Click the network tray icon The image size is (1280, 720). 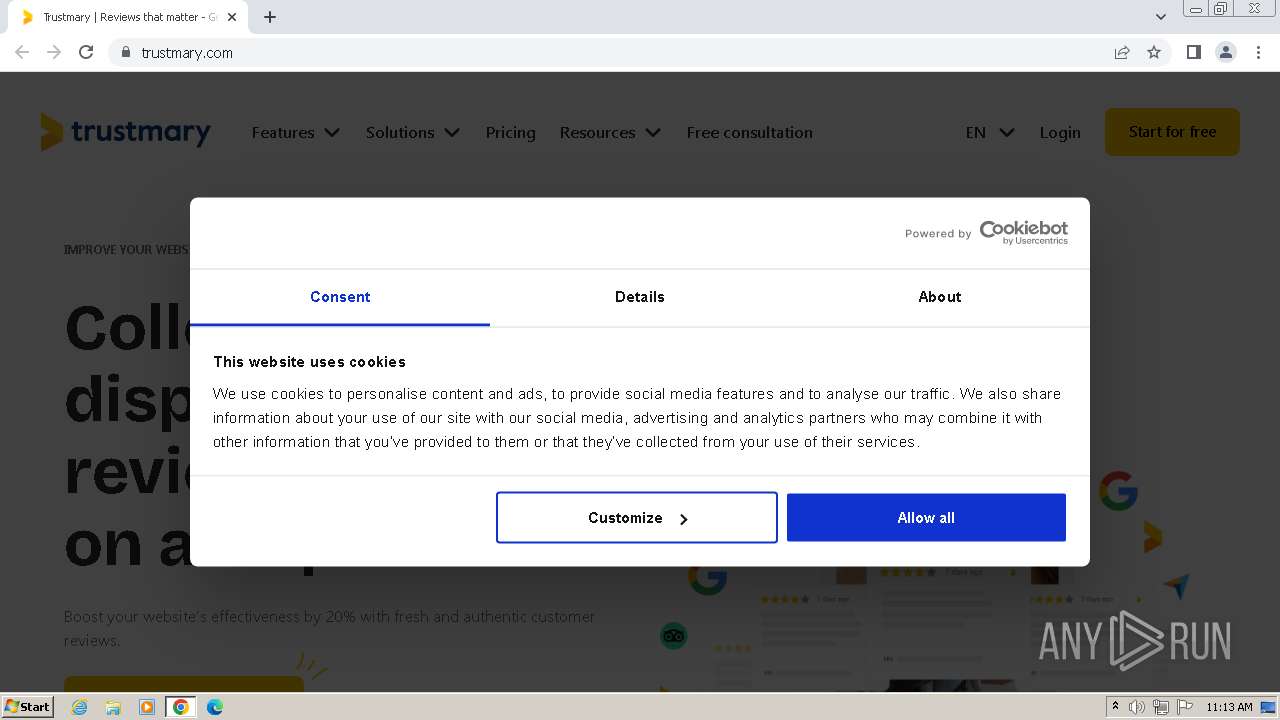tap(1161, 707)
